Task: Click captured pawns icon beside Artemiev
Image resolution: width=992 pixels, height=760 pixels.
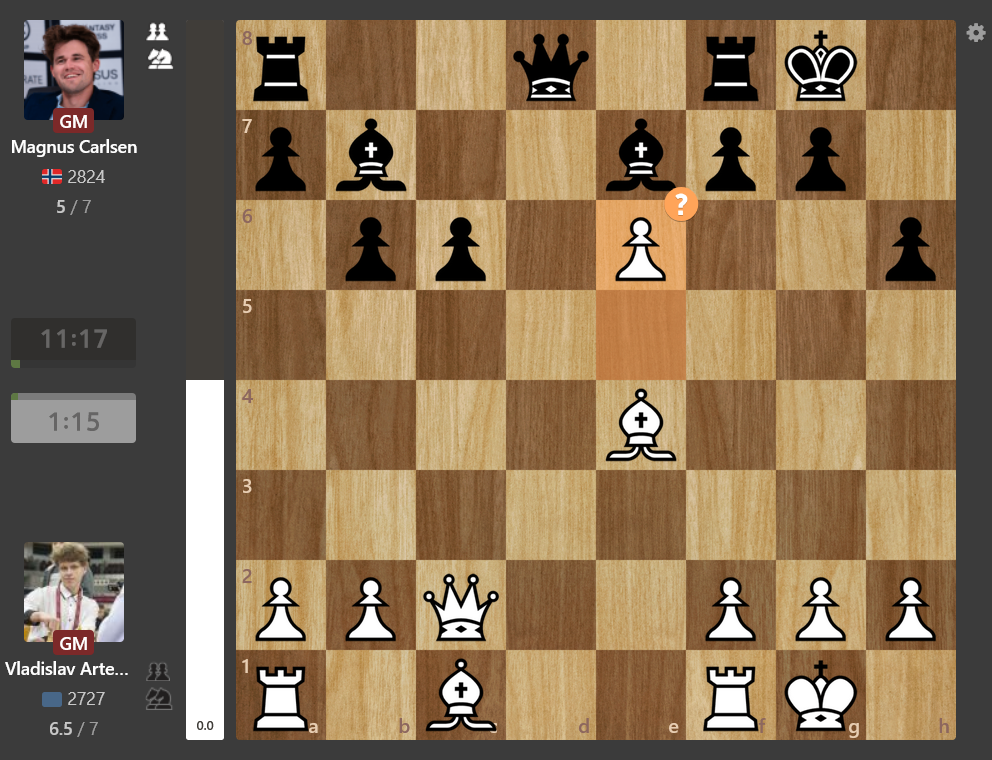Action: pyautogui.click(x=158, y=671)
